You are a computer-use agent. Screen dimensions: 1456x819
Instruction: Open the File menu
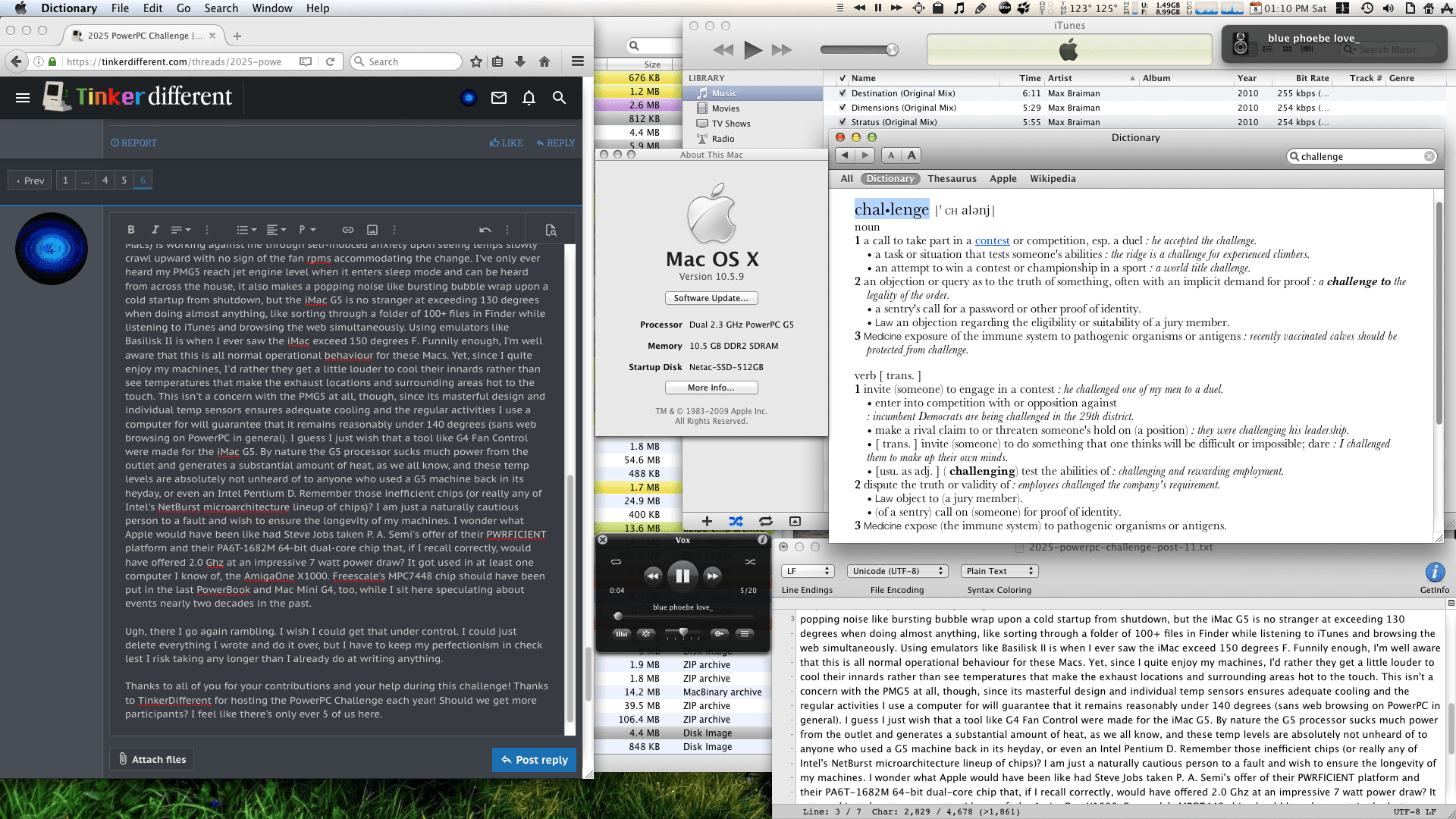tap(120, 8)
